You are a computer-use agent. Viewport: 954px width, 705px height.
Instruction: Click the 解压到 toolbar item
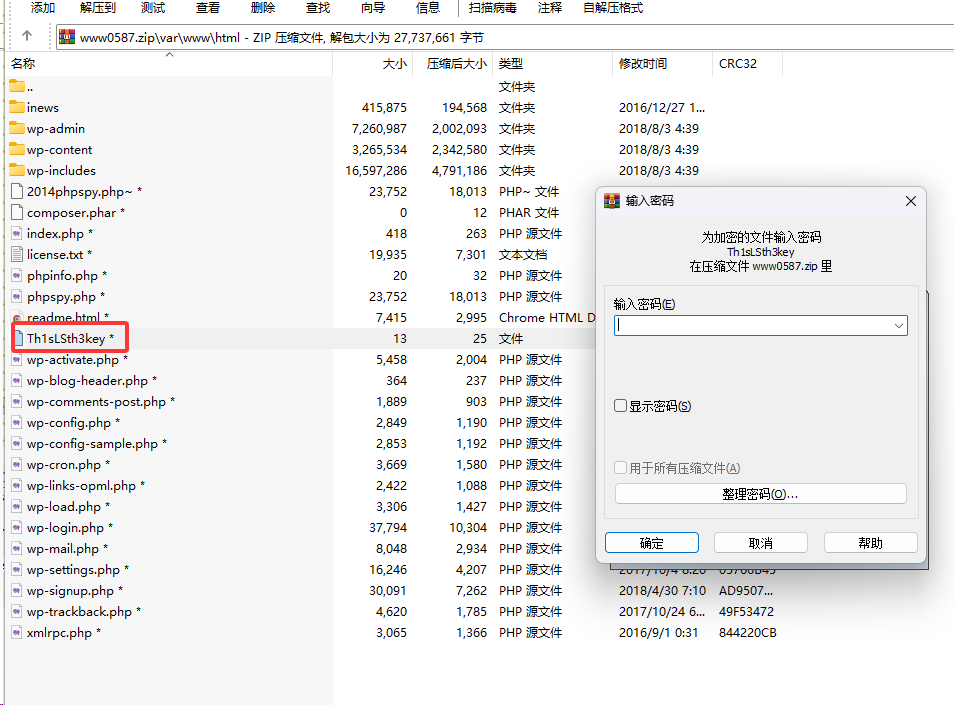coord(97,8)
